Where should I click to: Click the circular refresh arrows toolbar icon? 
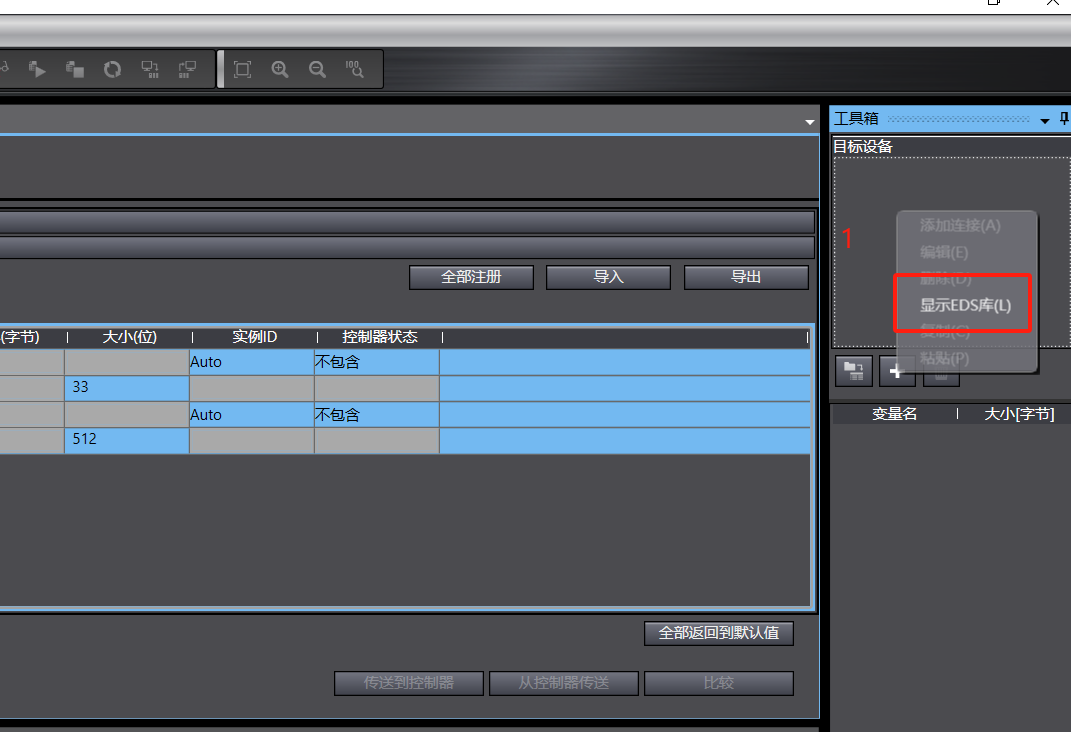112,69
